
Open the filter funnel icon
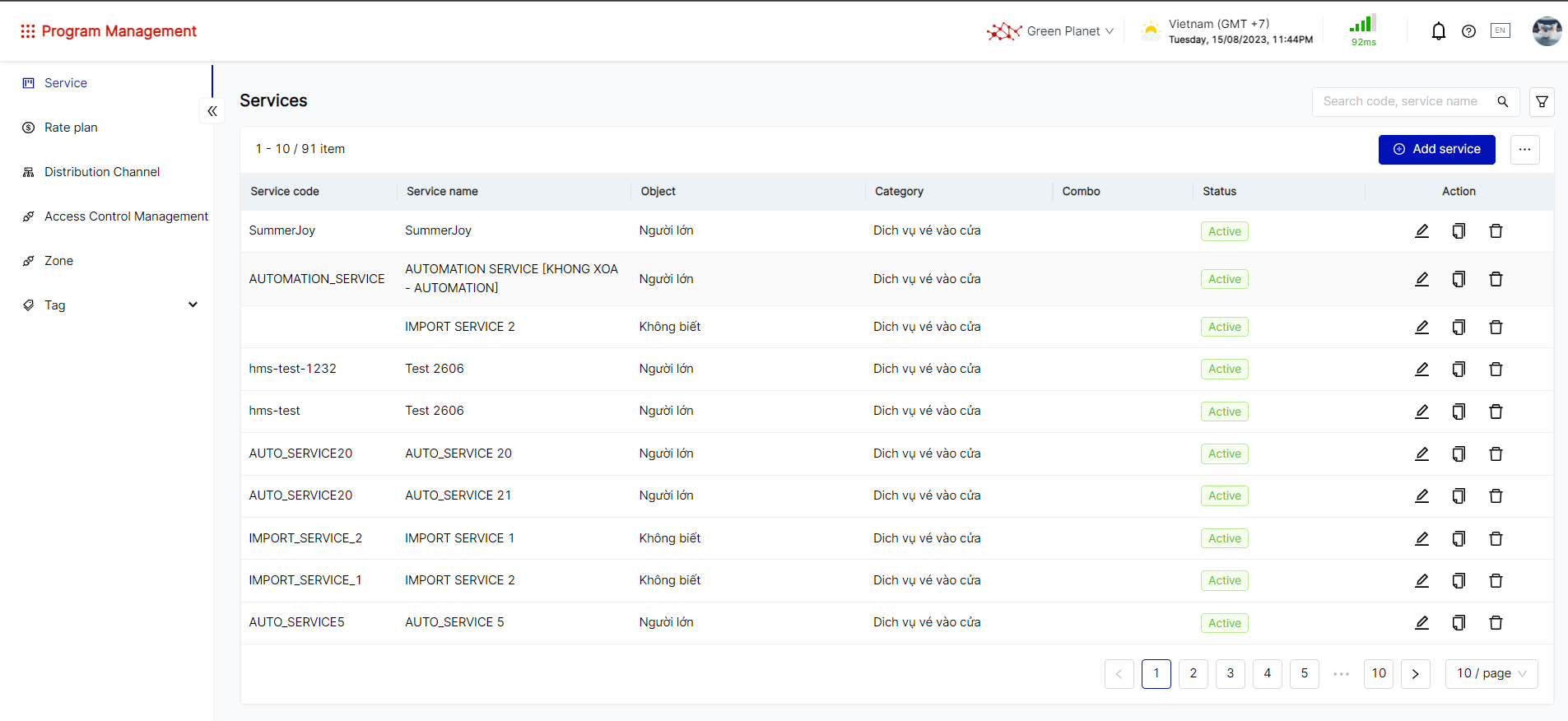(x=1542, y=102)
